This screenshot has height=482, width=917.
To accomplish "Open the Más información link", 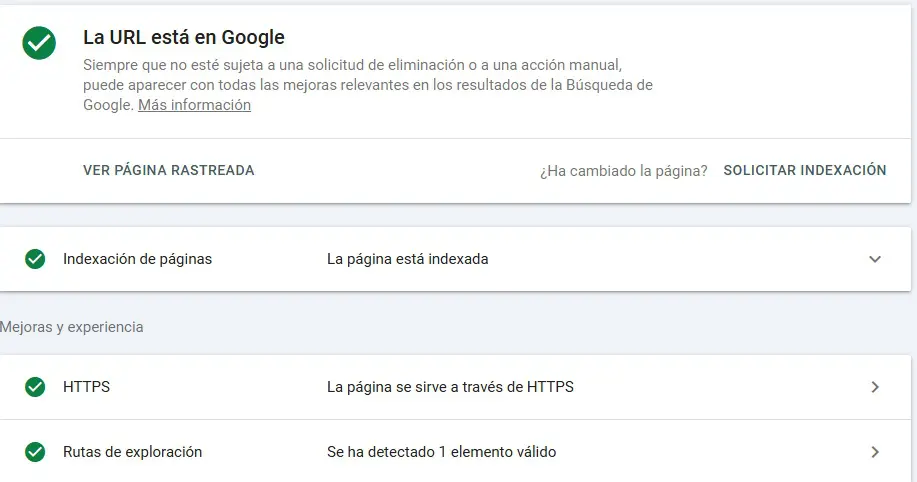I will tap(194, 105).
